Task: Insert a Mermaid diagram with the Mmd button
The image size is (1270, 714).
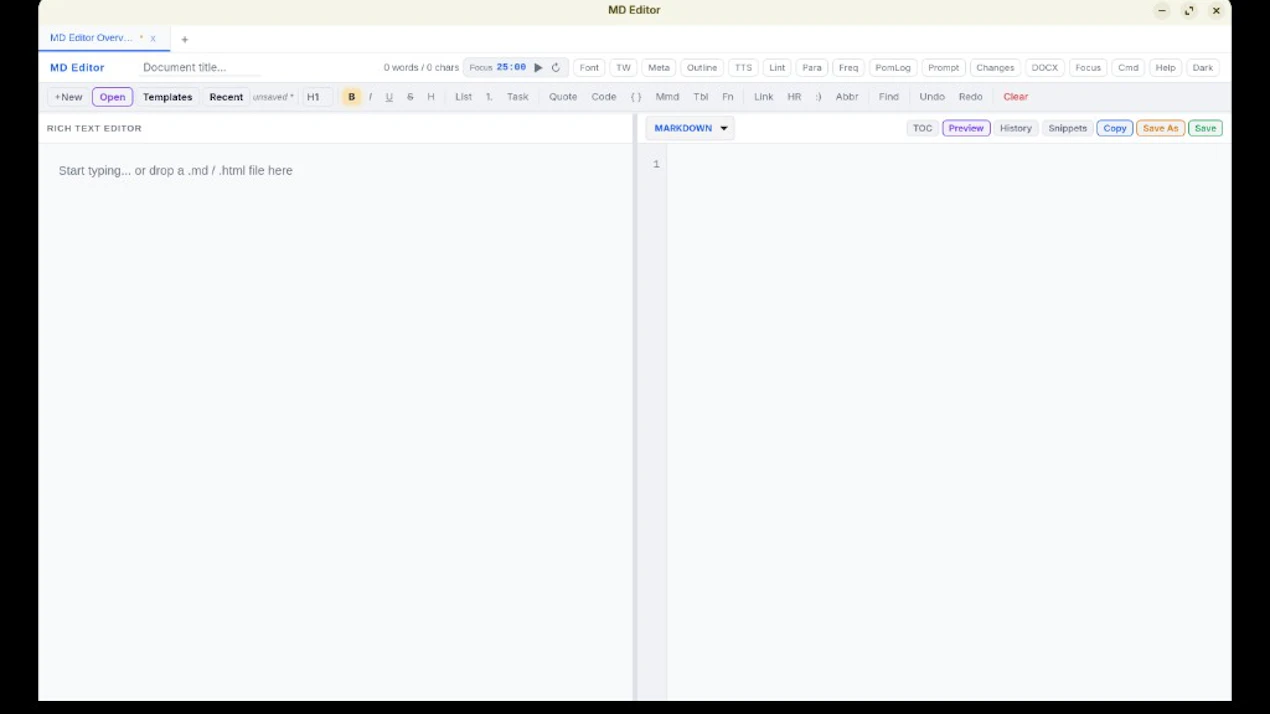Action: click(x=667, y=97)
